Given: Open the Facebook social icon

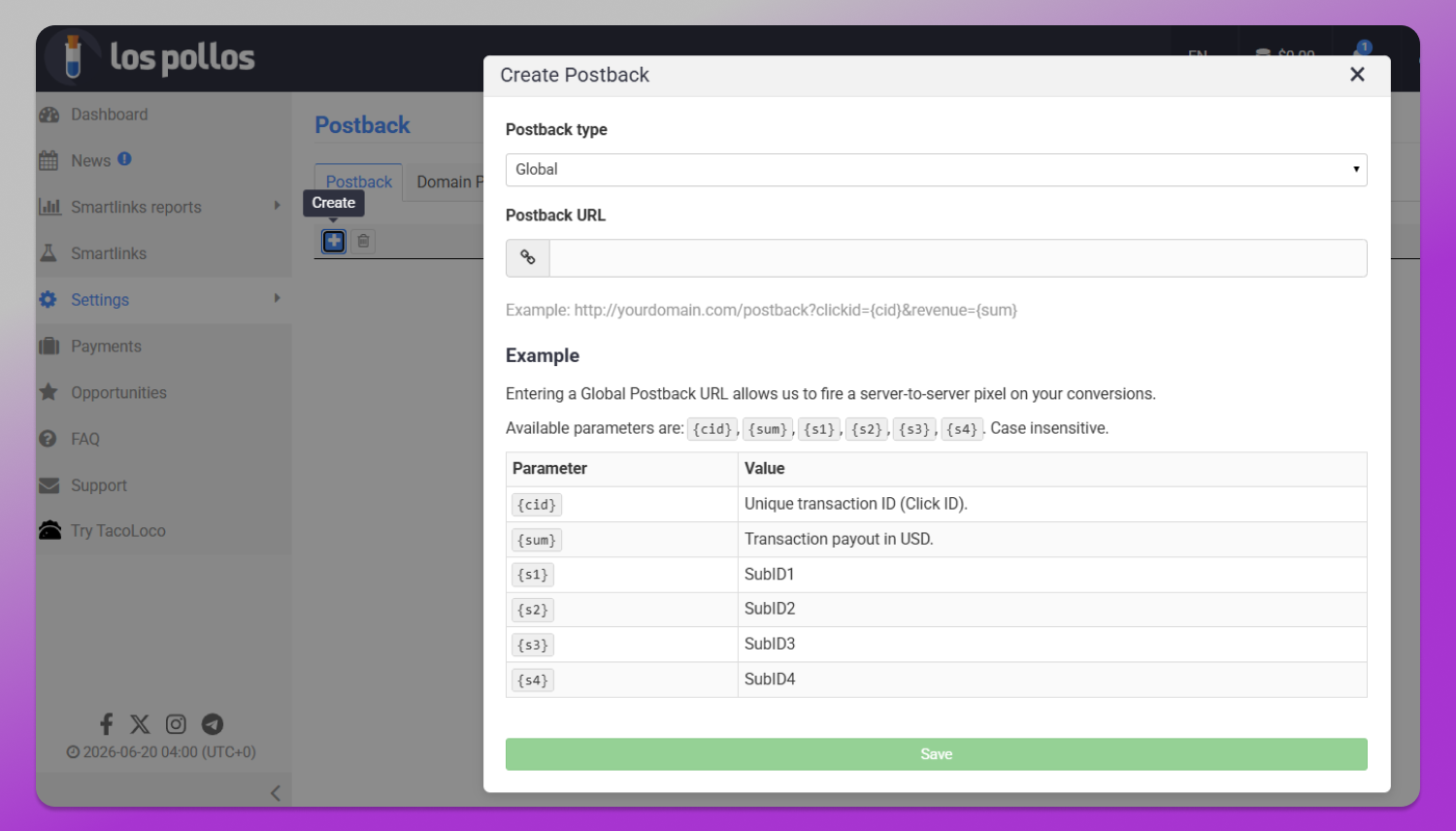Looking at the screenshot, I should point(107,724).
